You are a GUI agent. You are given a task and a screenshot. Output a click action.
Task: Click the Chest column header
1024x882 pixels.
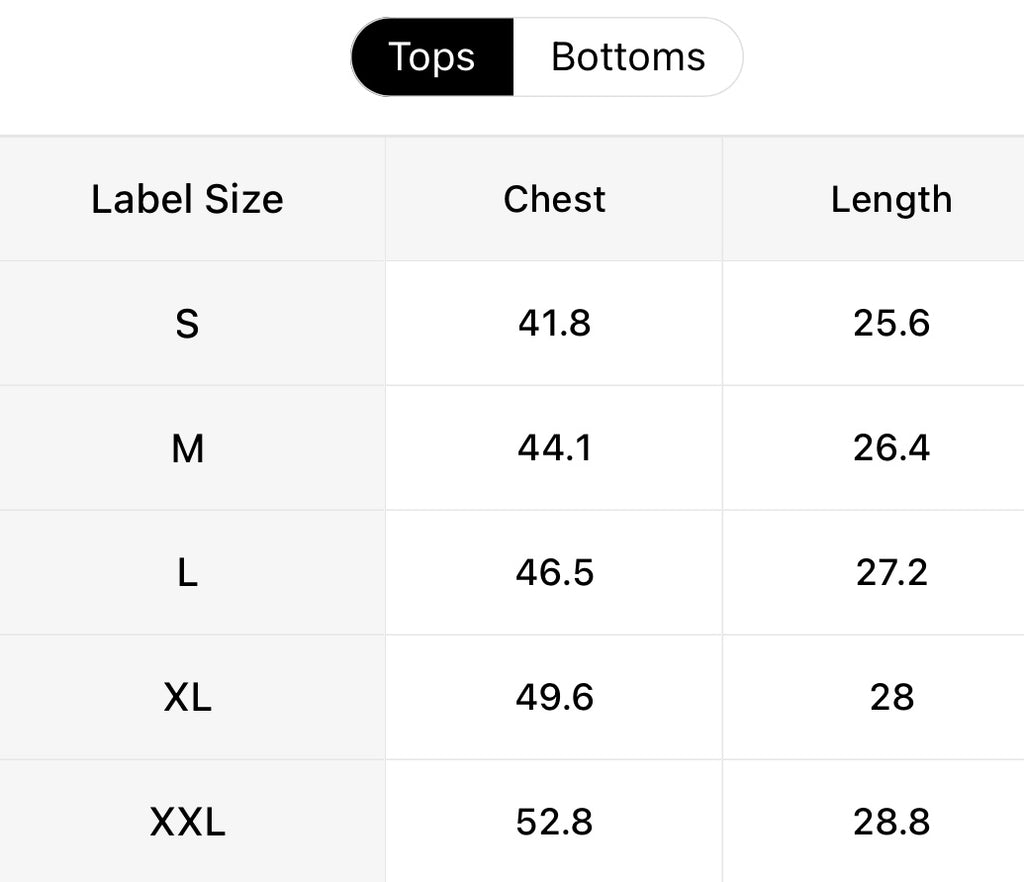554,199
